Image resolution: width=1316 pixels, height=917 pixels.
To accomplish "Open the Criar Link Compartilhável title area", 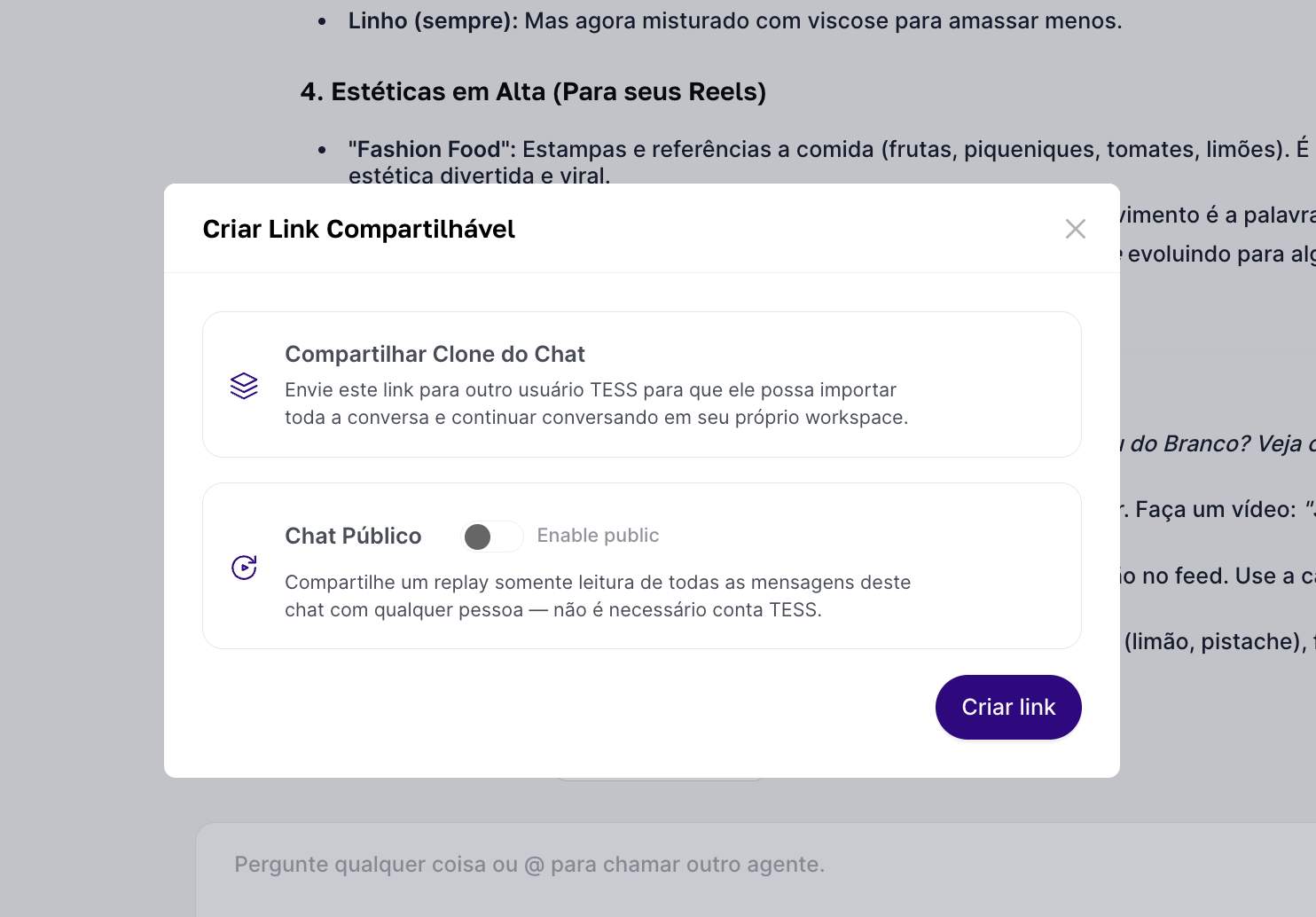I will pos(358,229).
